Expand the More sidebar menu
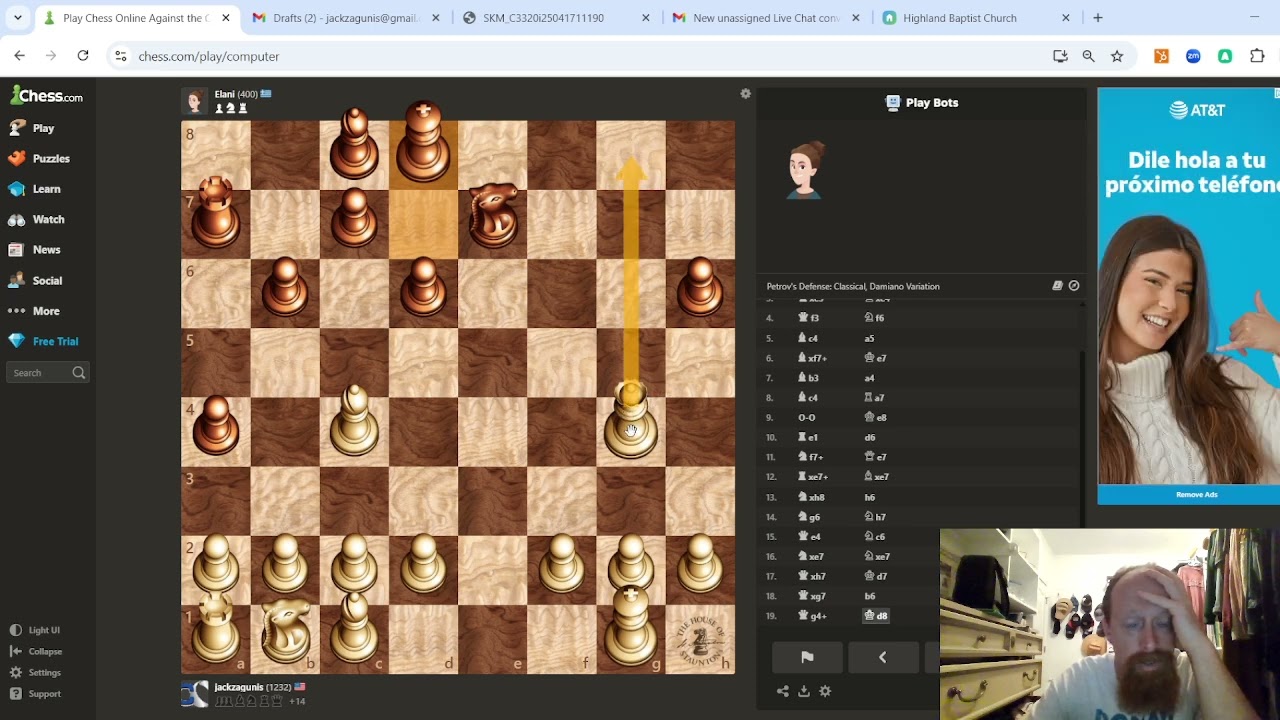 coord(34,311)
